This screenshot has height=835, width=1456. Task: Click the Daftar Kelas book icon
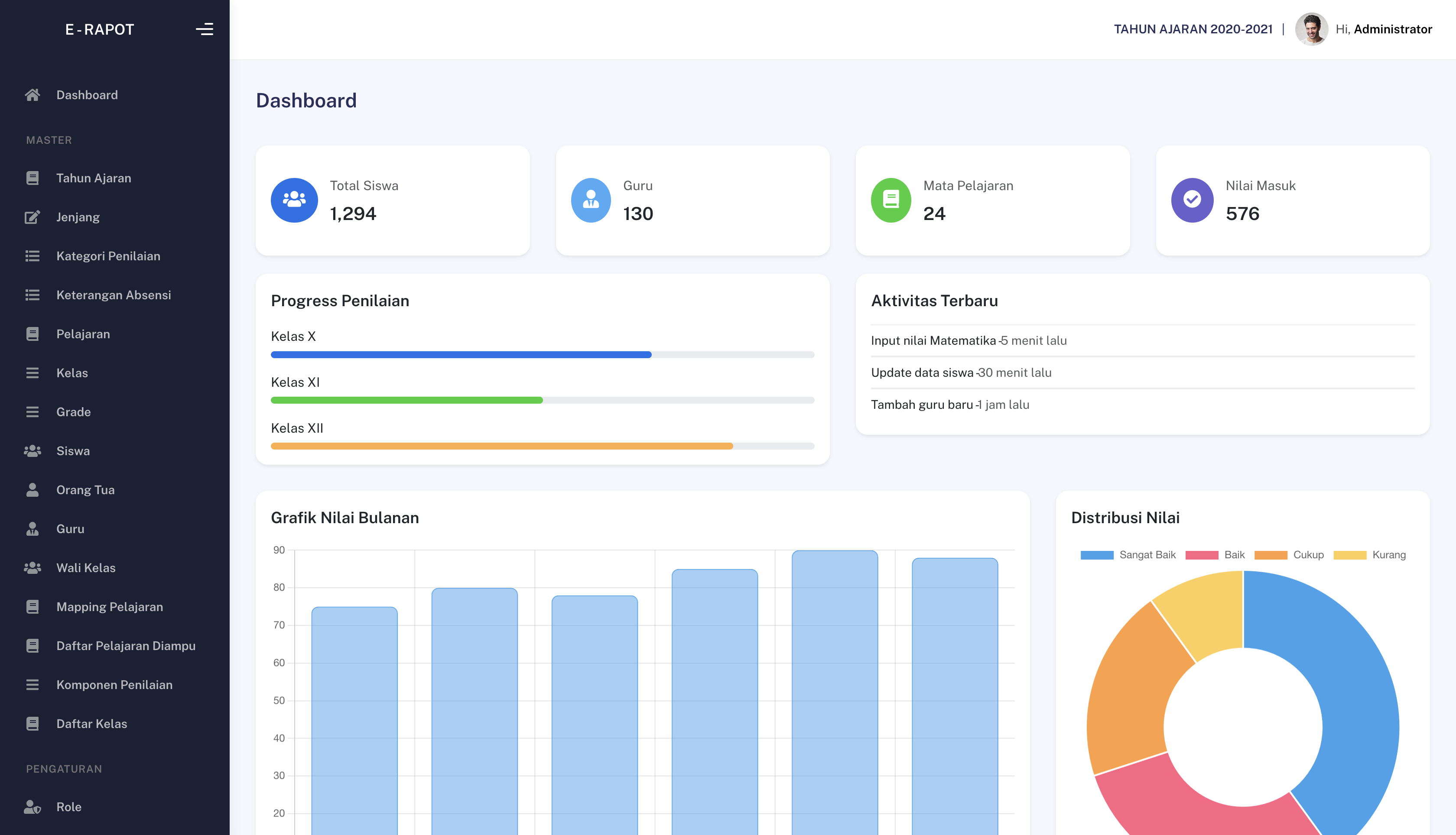pos(32,724)
